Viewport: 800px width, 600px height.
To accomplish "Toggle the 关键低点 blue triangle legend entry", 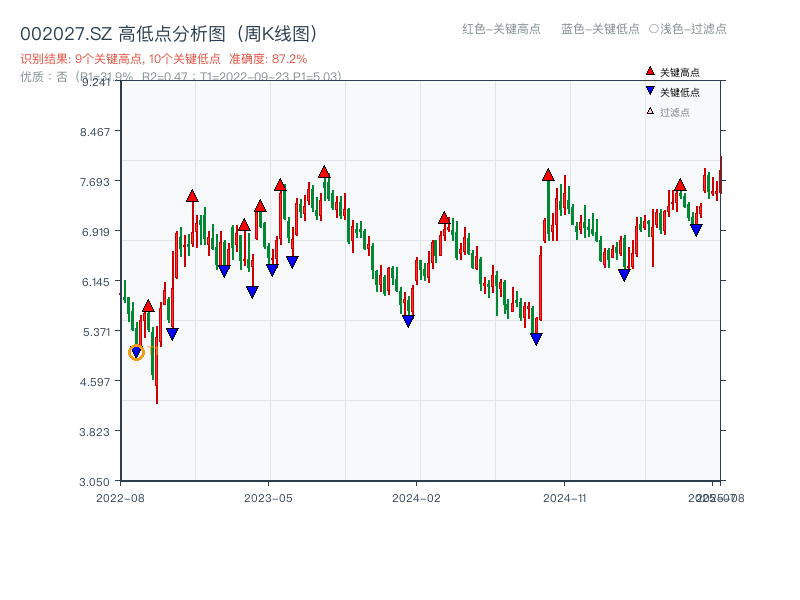I will (x=673, y=92).
